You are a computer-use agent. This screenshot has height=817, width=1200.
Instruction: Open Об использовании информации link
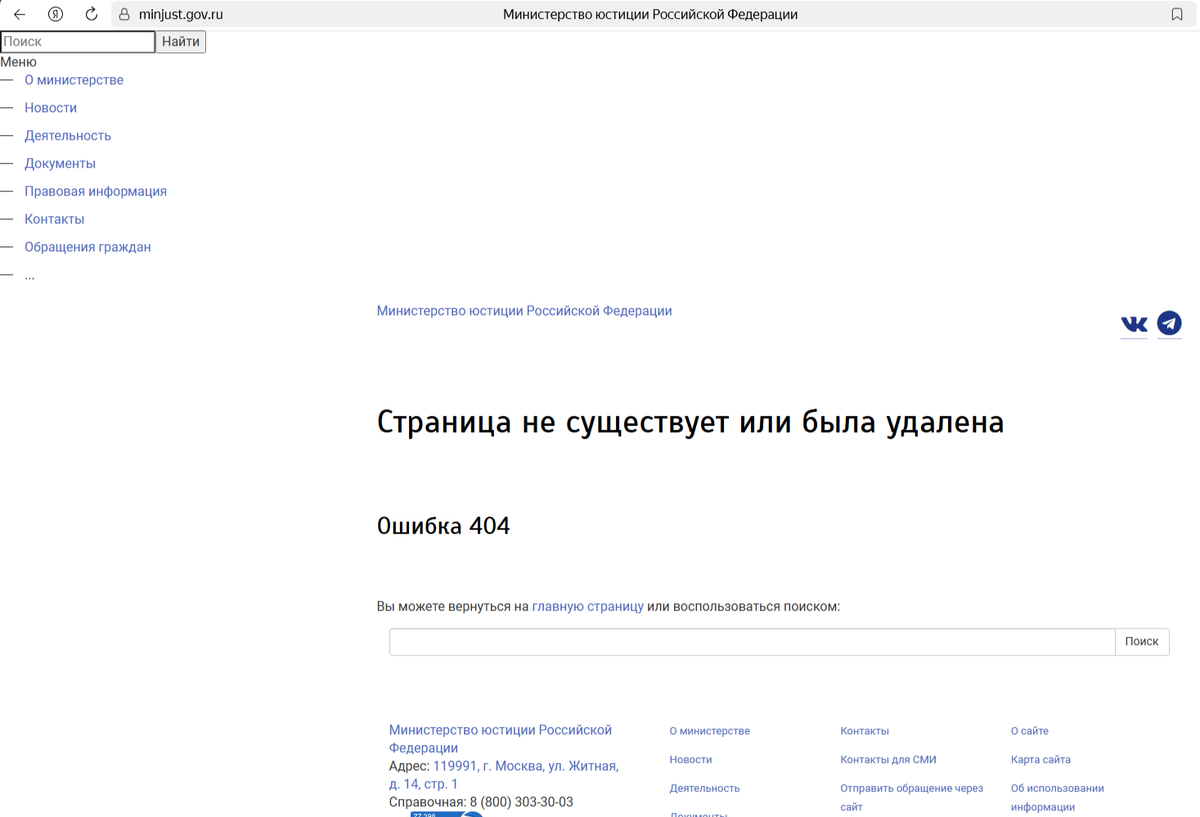1058,797
